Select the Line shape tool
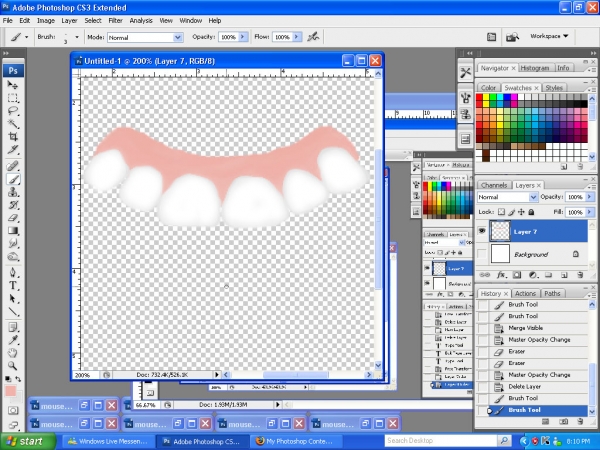The image size is (600, 450). 13,311
